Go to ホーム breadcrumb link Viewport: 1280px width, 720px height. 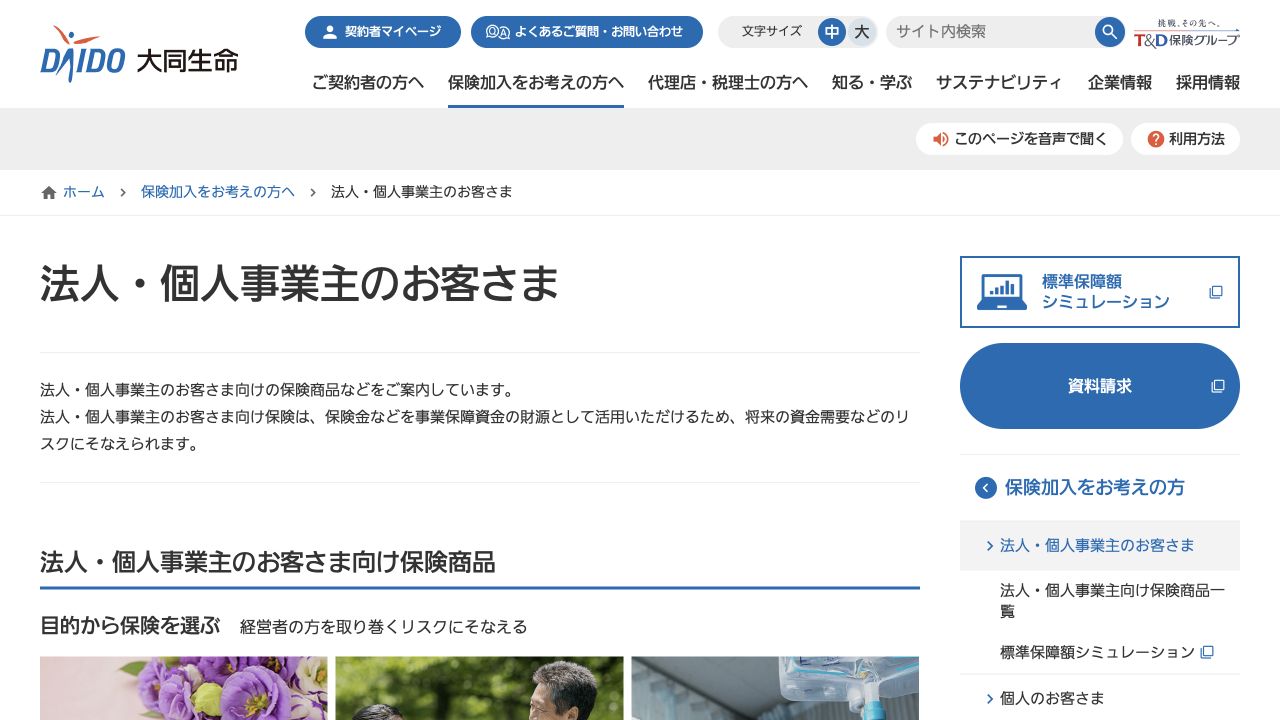click(84, 192)
